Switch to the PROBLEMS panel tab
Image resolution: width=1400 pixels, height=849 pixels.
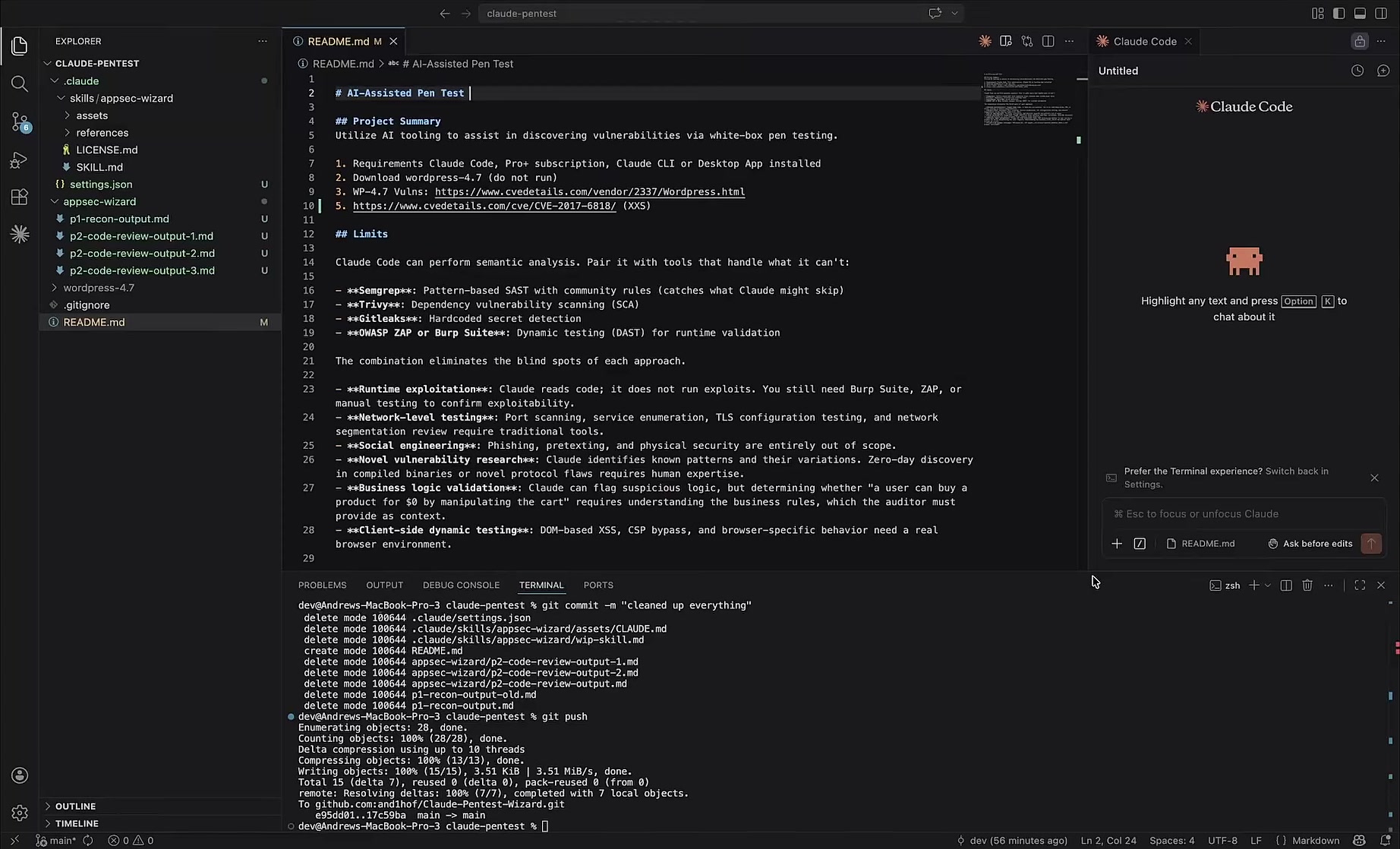(x=322, y=585)
